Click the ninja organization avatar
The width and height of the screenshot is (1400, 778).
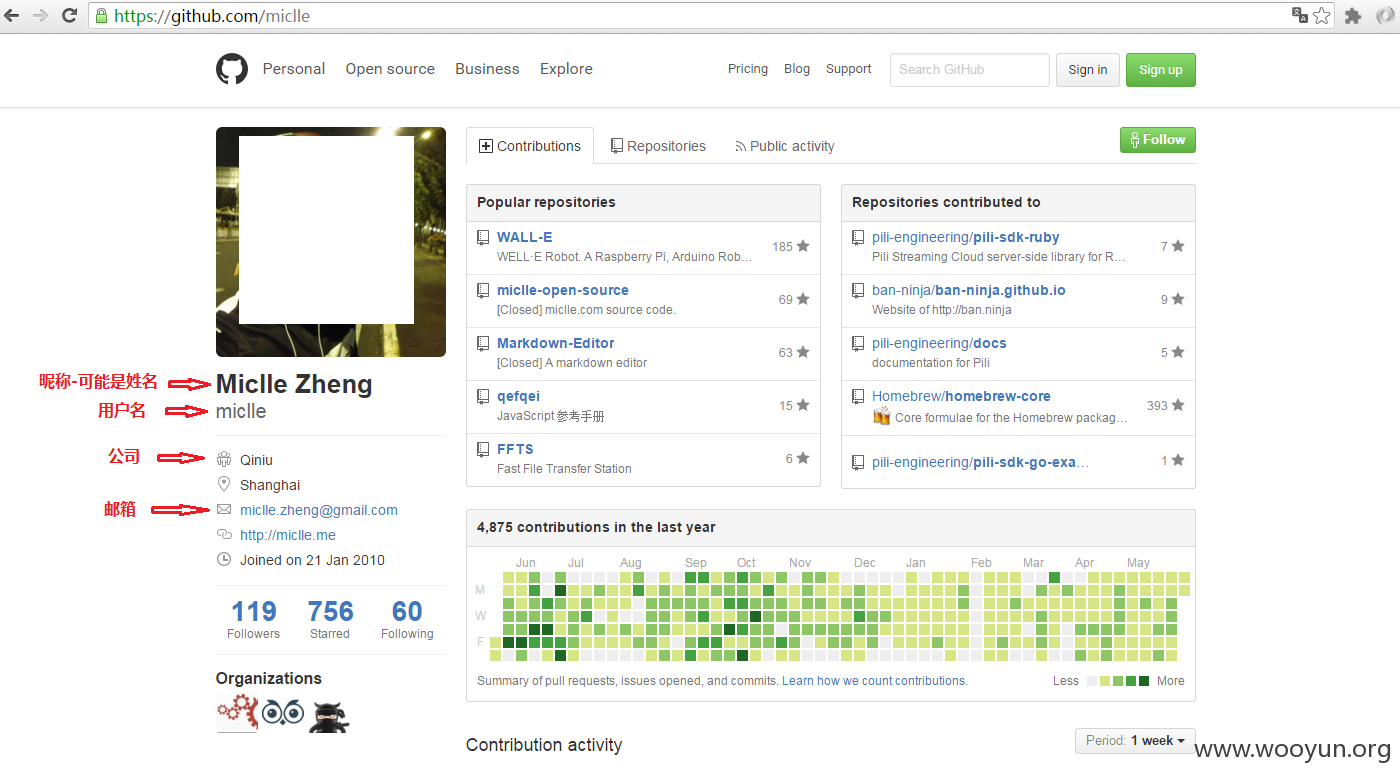[x=329, y=716]
